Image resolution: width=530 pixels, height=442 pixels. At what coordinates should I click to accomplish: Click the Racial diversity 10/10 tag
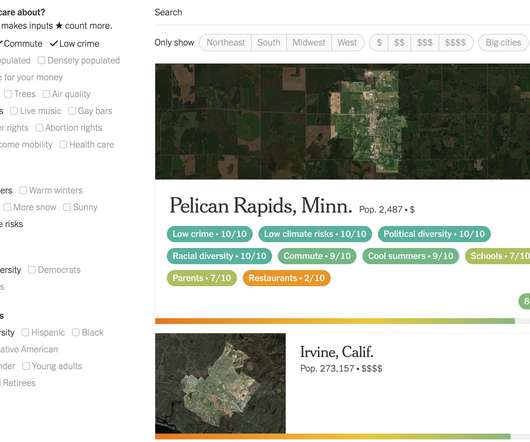[x=219, y=256]
